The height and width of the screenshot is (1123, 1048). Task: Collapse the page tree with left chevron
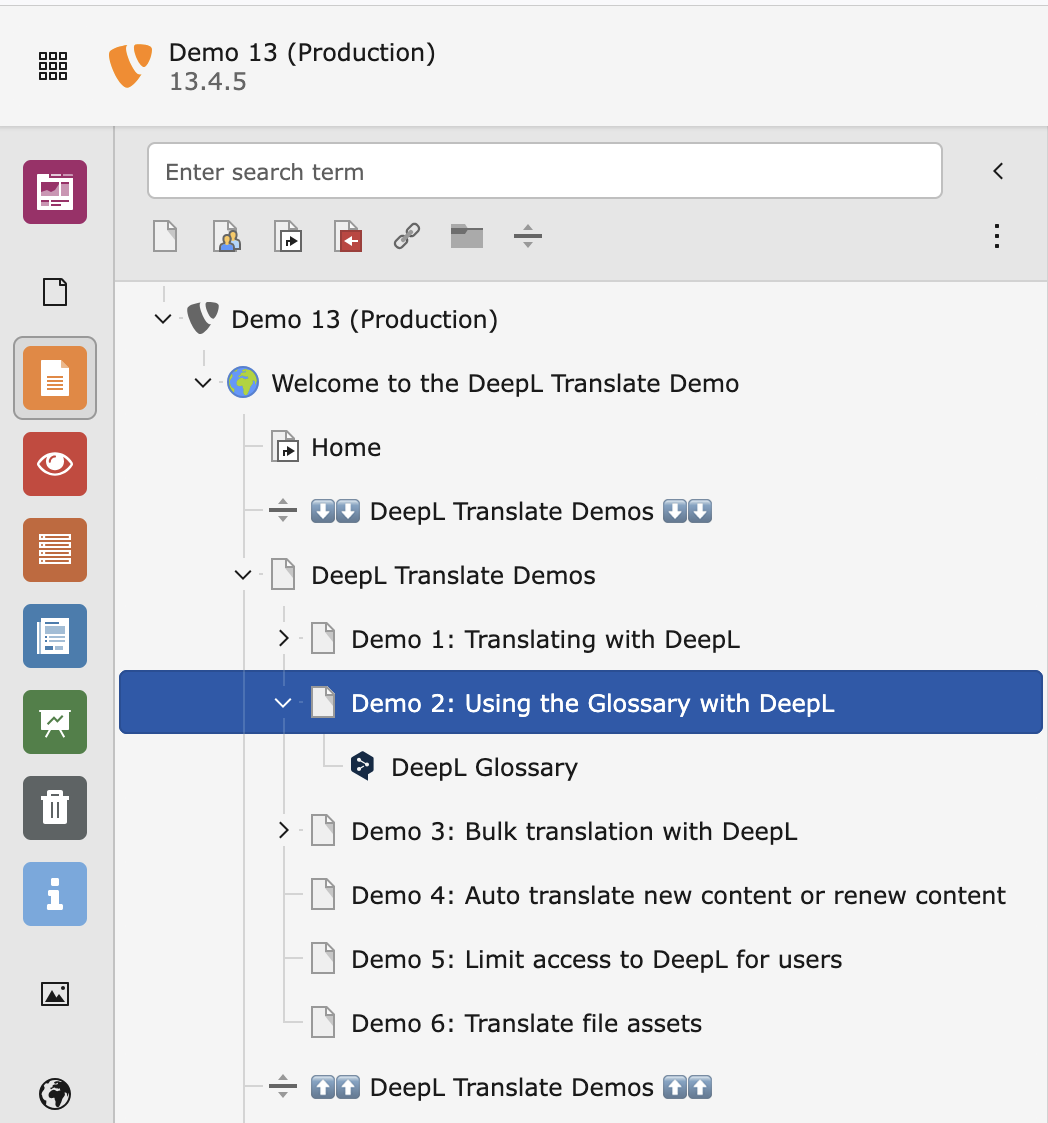pyautogui.click(x=999, y=171)
